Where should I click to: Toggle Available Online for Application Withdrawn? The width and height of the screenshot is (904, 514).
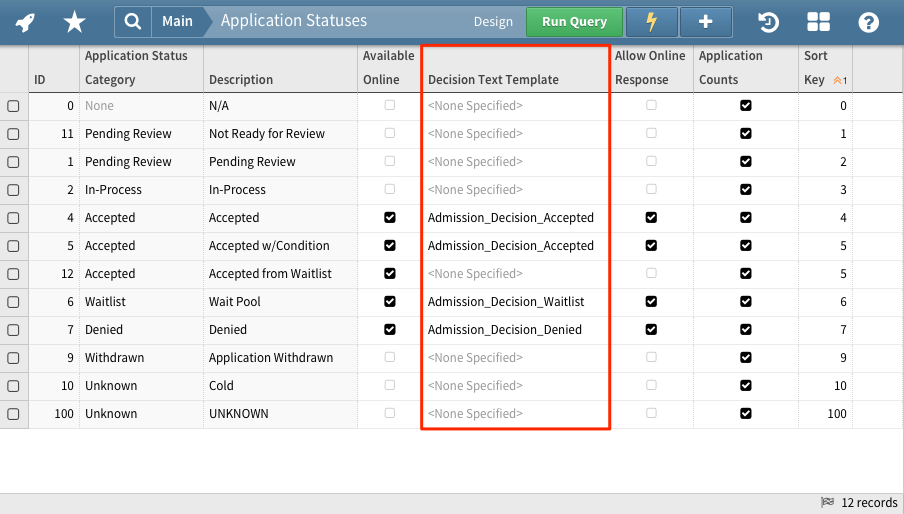pos(390,357)
